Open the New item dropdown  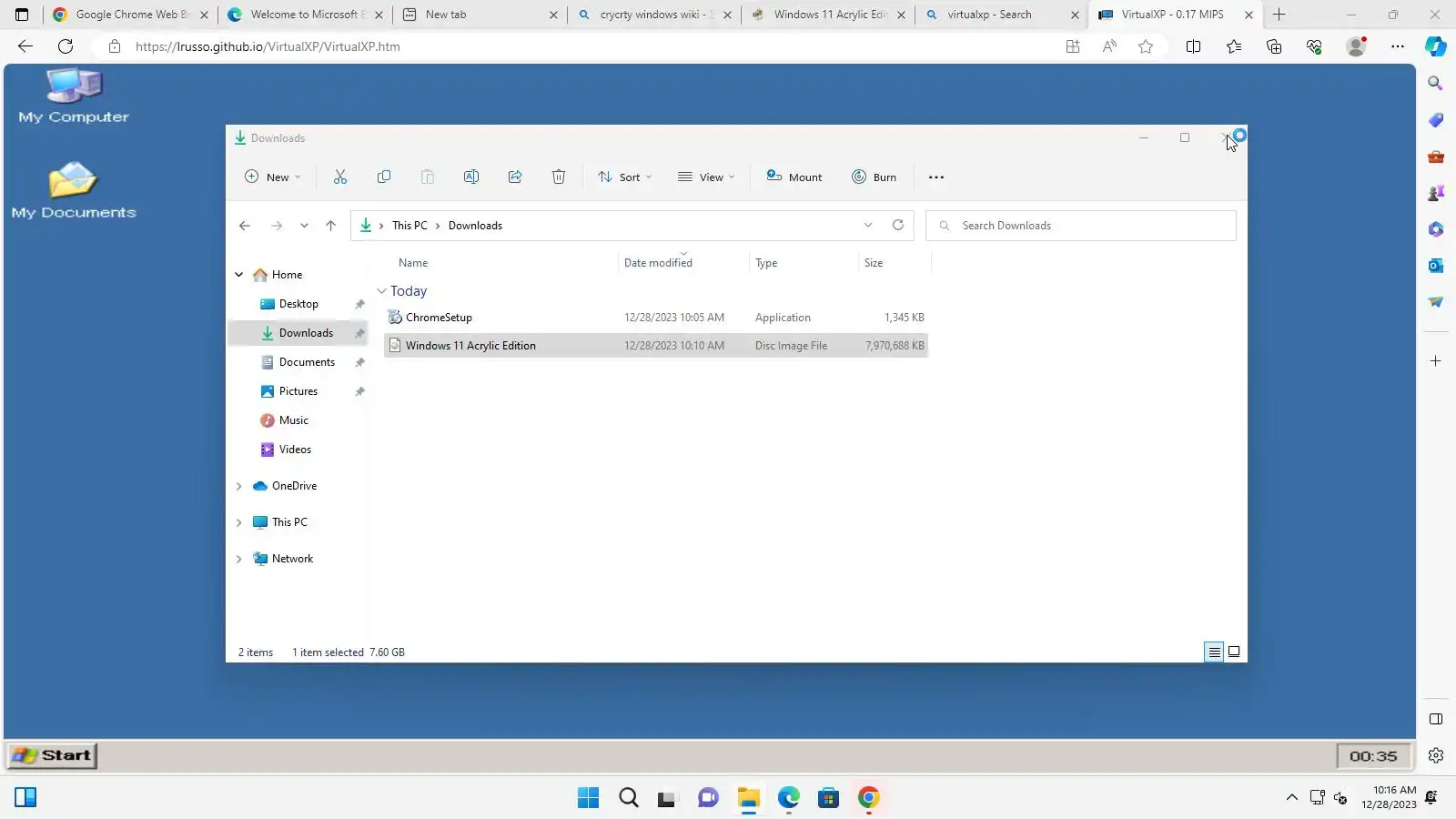pyautogui.click(x=272, y=177)
